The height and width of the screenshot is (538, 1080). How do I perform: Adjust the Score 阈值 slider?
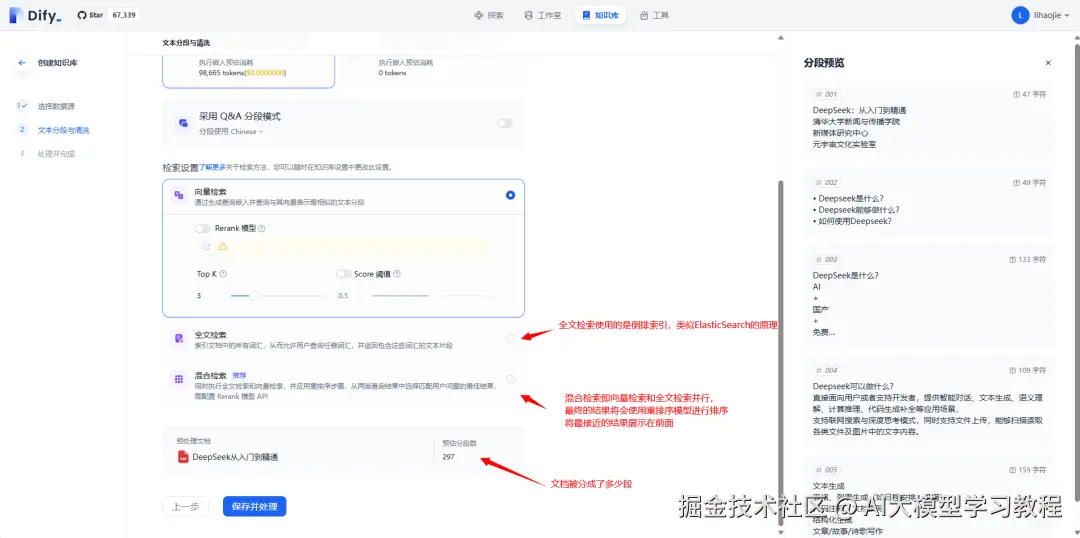click(x=433, y=296)
